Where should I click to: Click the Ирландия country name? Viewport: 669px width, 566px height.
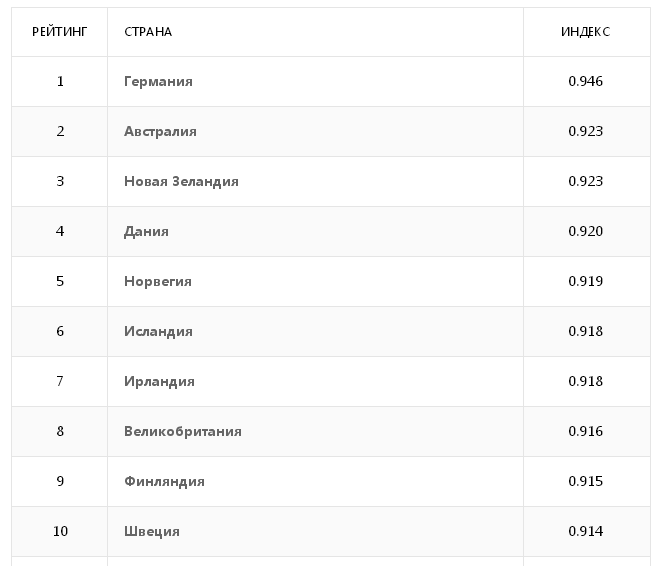point(160,381)
